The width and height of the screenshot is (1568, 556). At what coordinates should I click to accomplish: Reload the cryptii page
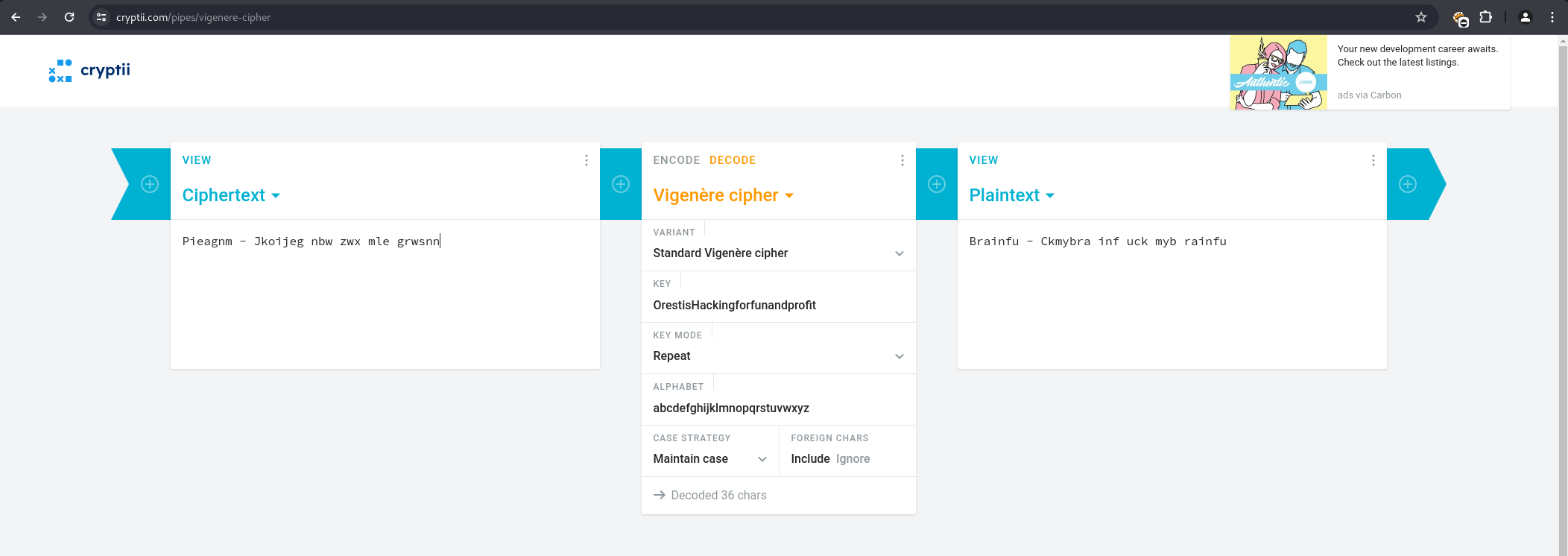[69, 17]
